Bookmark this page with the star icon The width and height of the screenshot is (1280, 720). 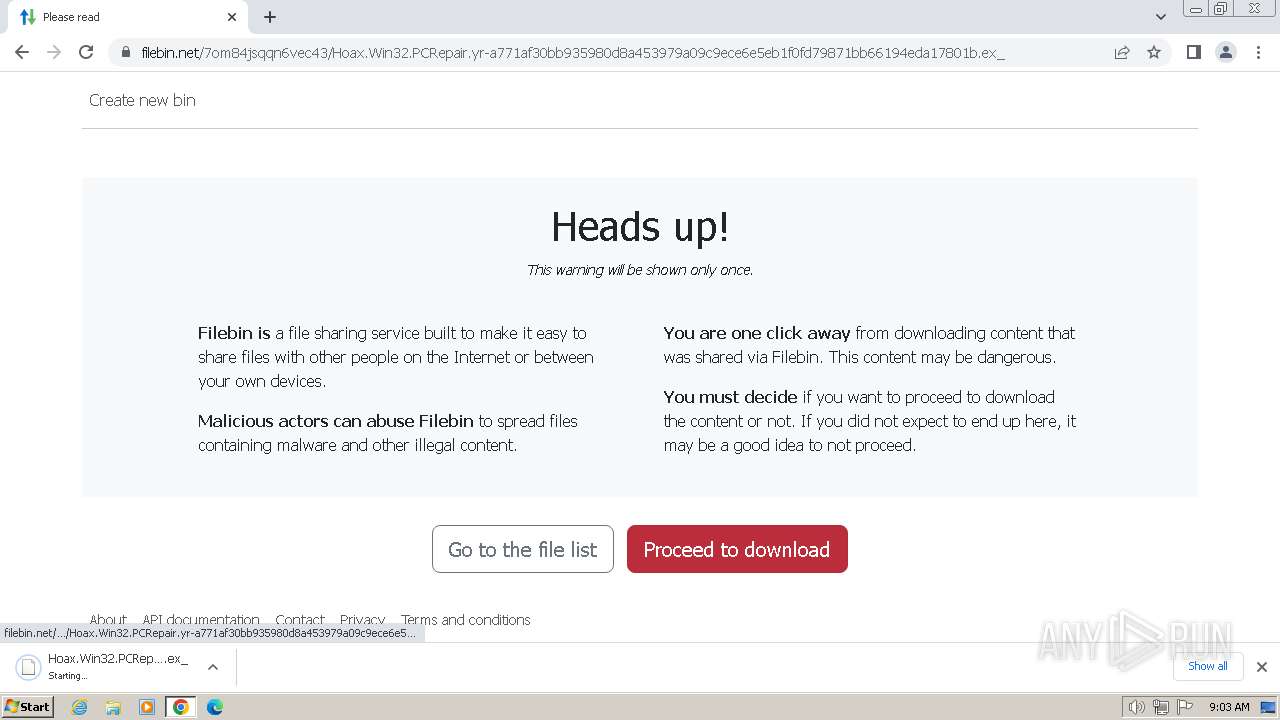pos(1154,52)
